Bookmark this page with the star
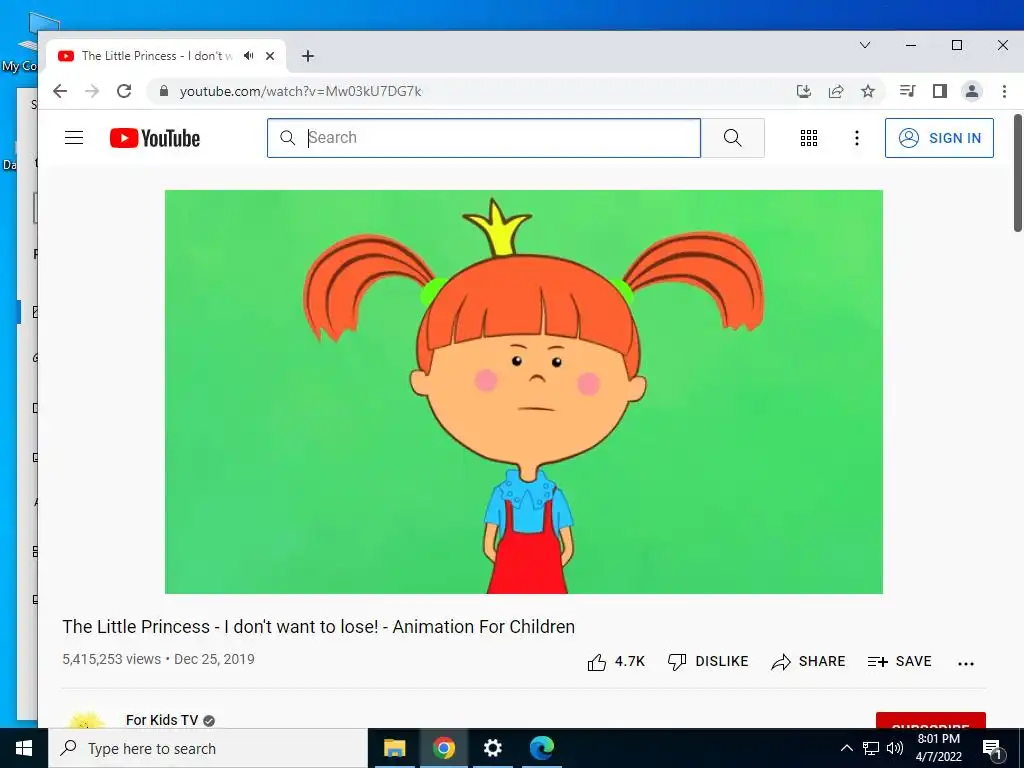The width and height of the screenshot is (1024, 768). coord(868,91)
